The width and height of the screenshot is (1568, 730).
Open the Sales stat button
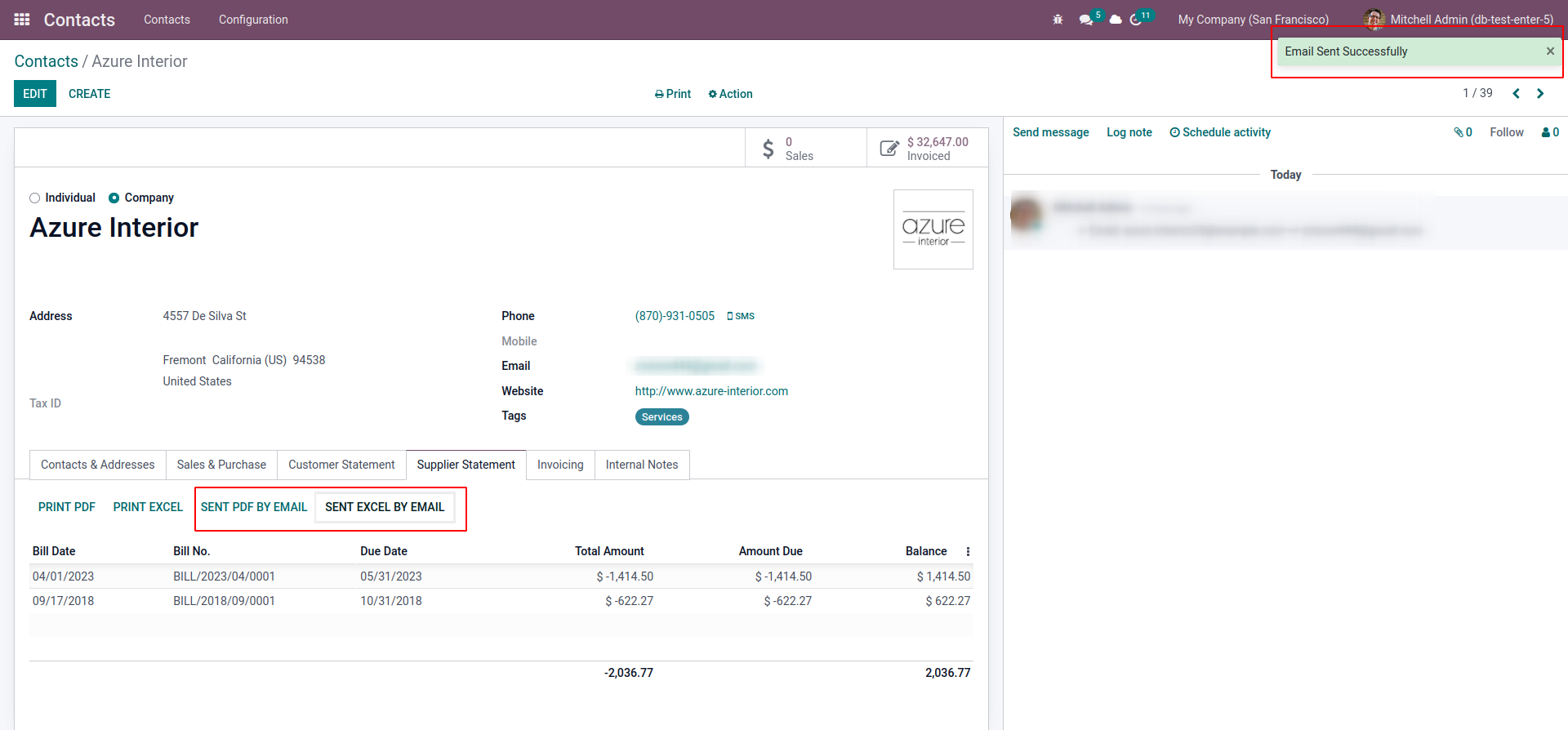(806, 148)
